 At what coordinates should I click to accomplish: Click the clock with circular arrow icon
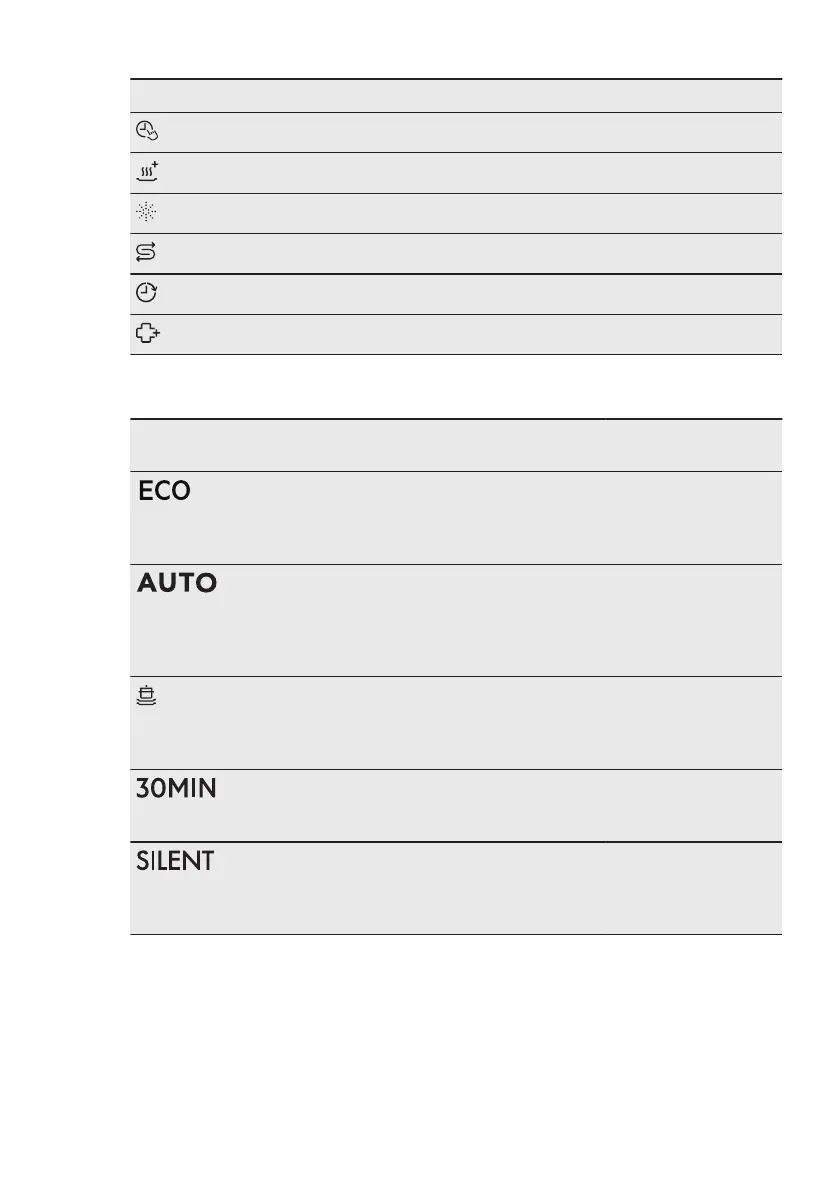146,293
